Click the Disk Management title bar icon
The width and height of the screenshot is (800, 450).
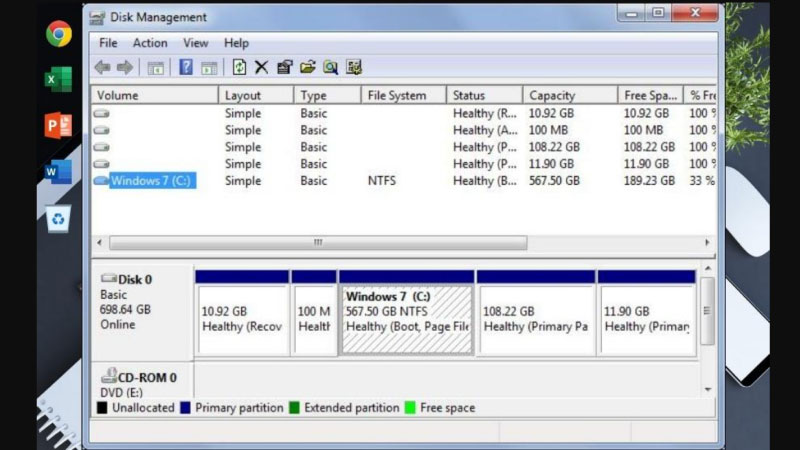pyautogui.click(x=97, y=18)
